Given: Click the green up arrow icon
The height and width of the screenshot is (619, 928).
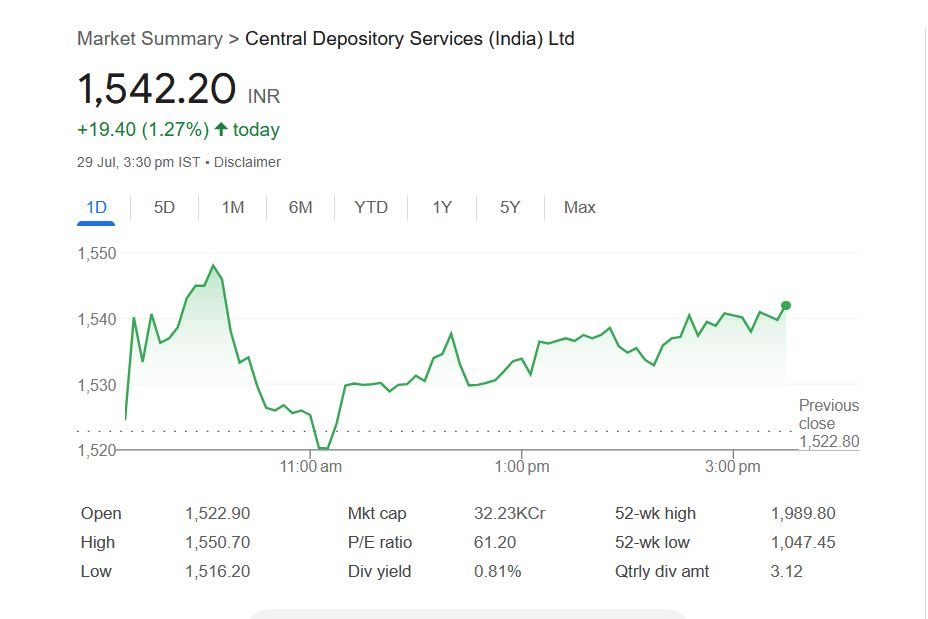Looking at the screenshot, I should pyautogui.click(x=221, y=130).
